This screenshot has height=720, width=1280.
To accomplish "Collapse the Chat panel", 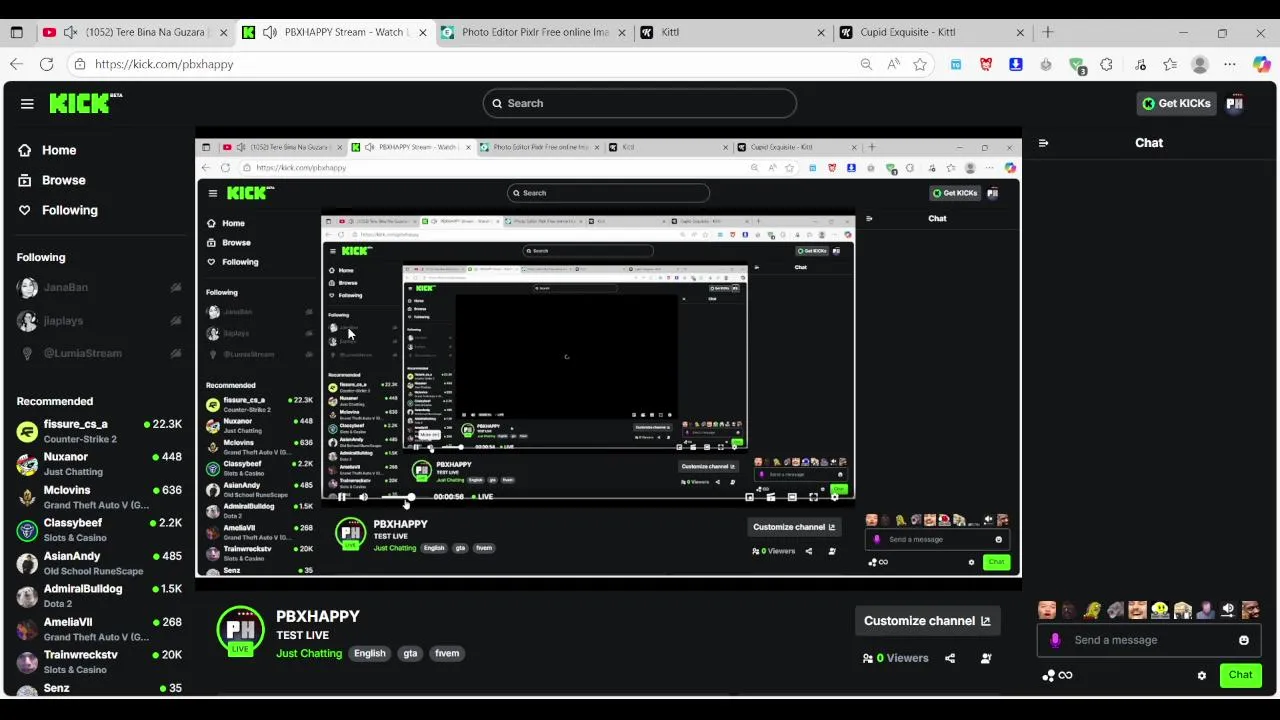I will 1043,143.
